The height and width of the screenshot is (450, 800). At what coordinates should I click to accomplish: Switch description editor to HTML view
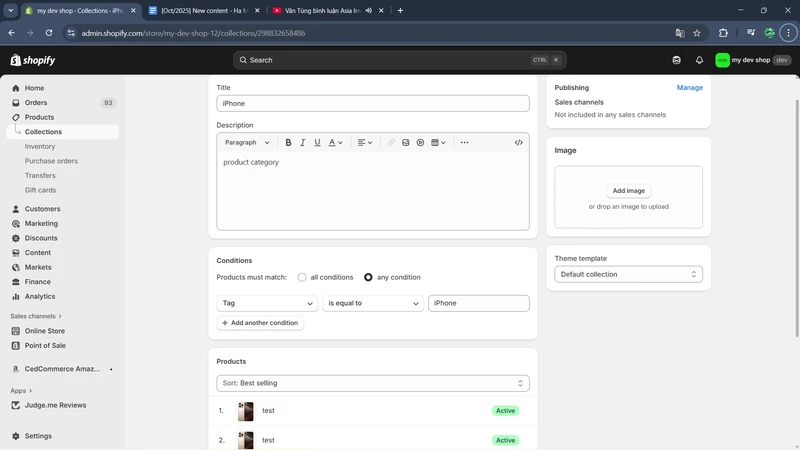[518, 143]
